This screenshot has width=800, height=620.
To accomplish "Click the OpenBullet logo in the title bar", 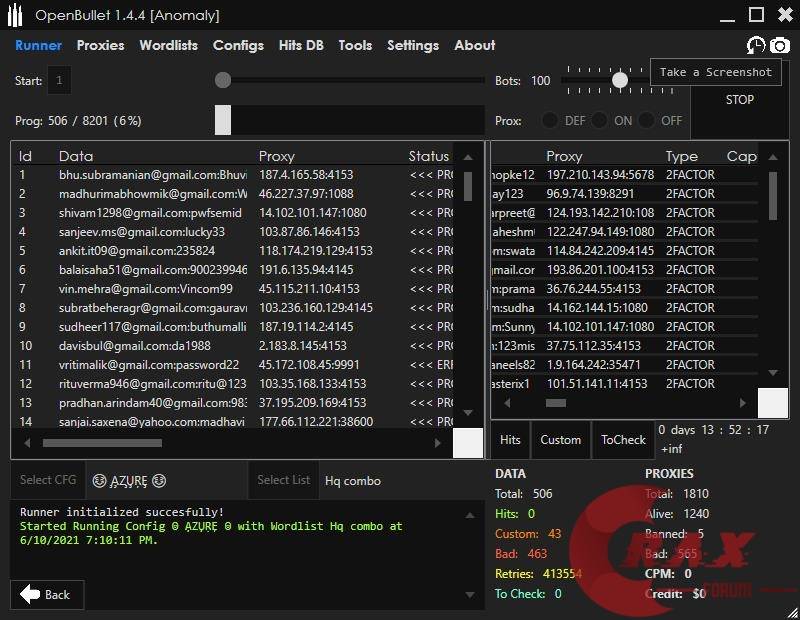I will coord(14,14).
